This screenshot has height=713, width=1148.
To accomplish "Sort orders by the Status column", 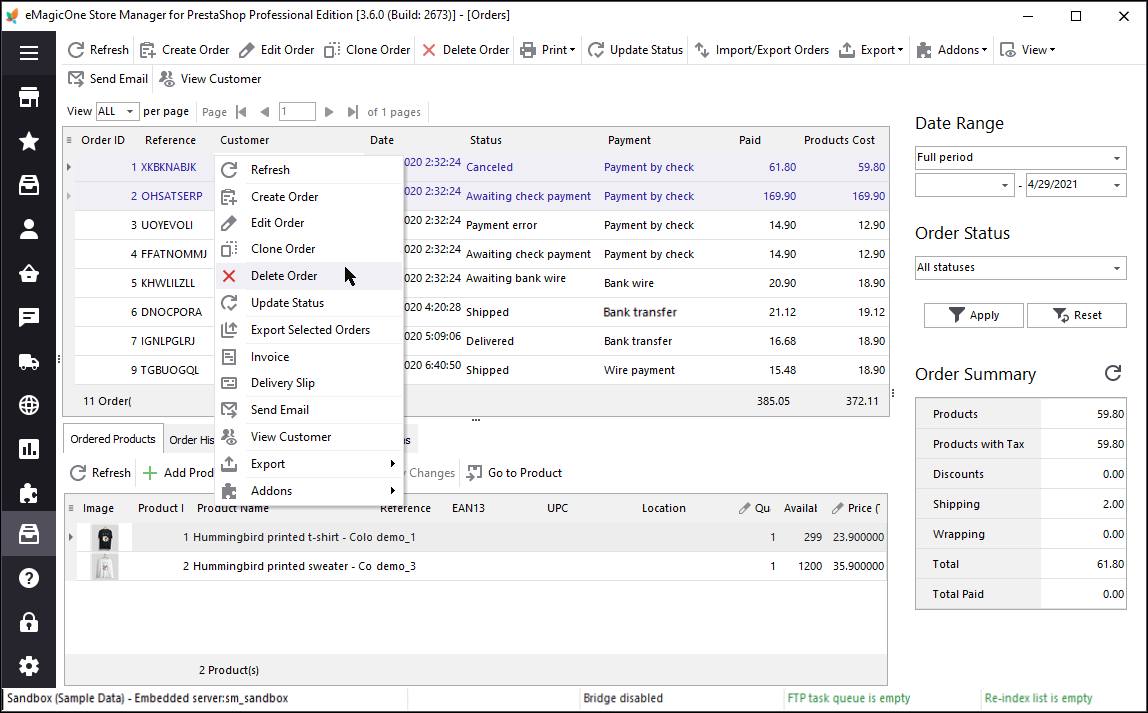I will [x=485, y=140].
